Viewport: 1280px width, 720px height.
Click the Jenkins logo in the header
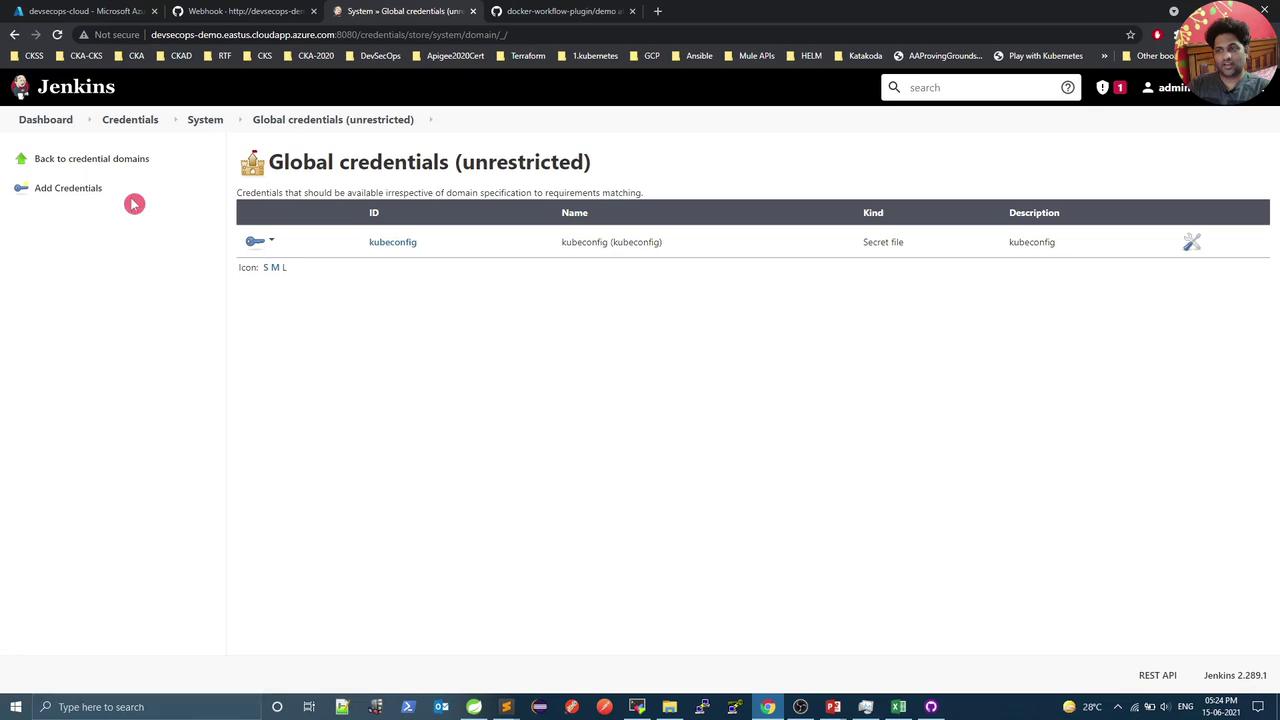62,87
